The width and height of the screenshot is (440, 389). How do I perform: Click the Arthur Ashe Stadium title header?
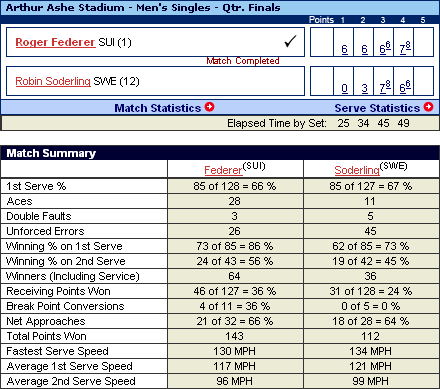coord(143,7)
